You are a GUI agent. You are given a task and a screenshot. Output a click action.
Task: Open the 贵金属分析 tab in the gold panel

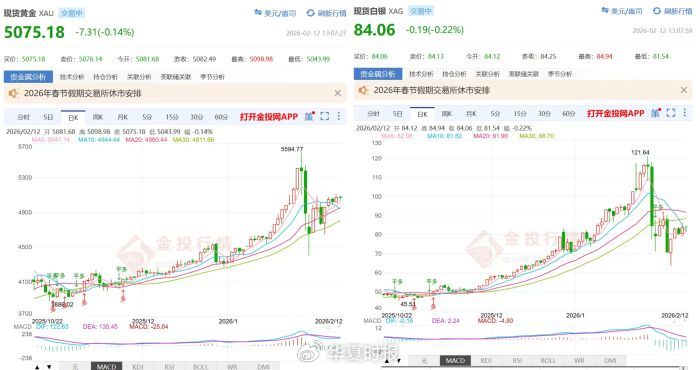[x=28, y=77]
